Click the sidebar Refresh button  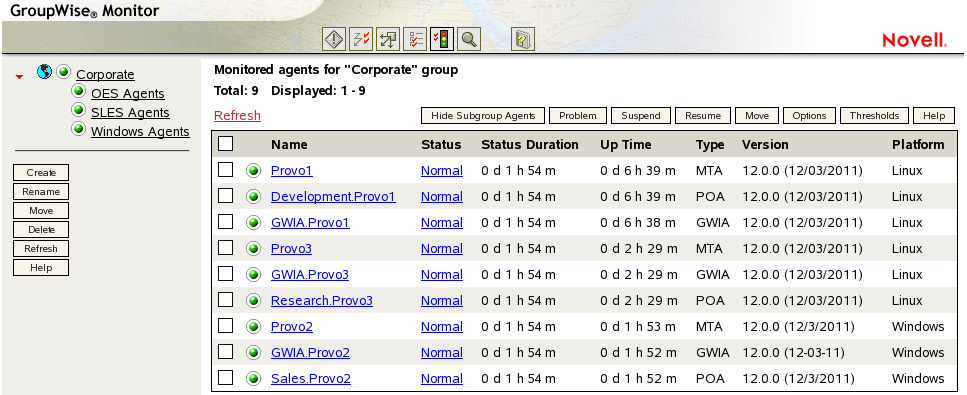click(41, 249)
